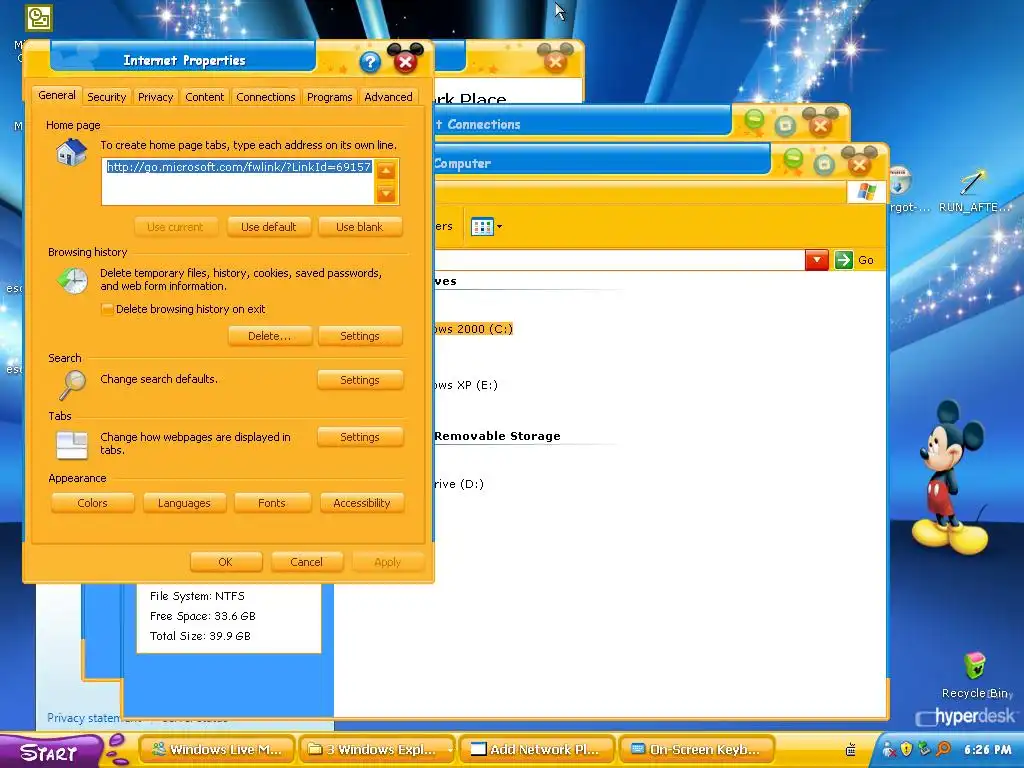This screenshot has width=1024, height=768.
Task: Click home page box scroll down arrow
Action: point(386,194)
